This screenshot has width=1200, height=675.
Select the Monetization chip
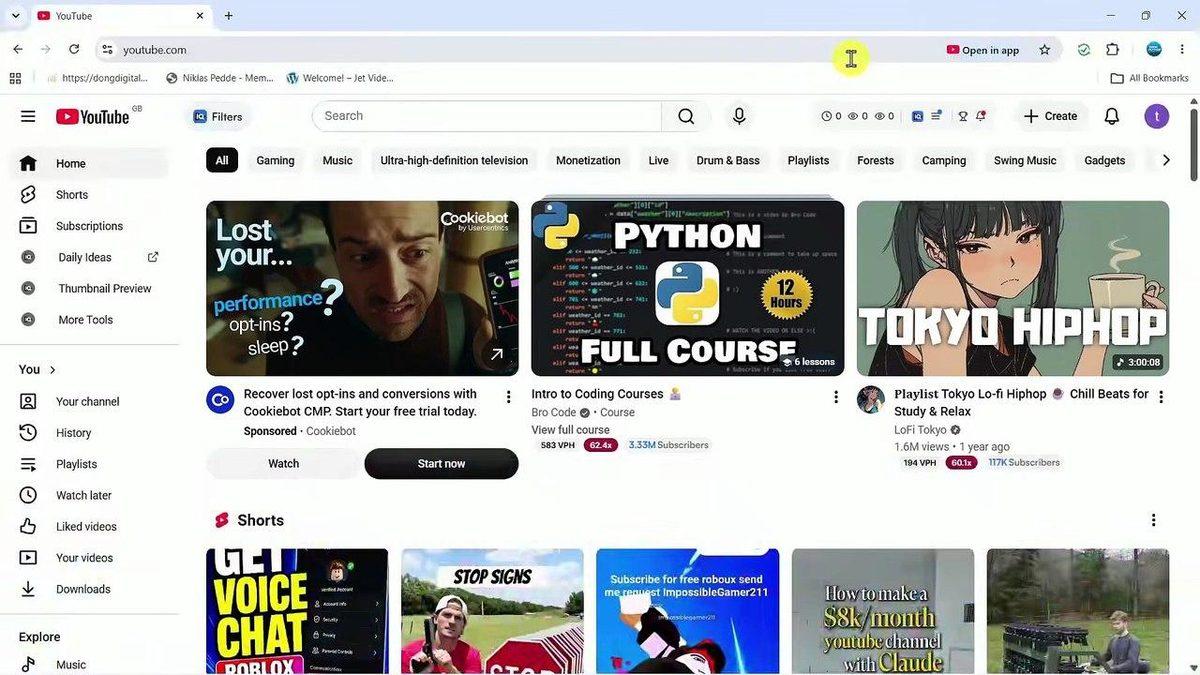[588, 160]
